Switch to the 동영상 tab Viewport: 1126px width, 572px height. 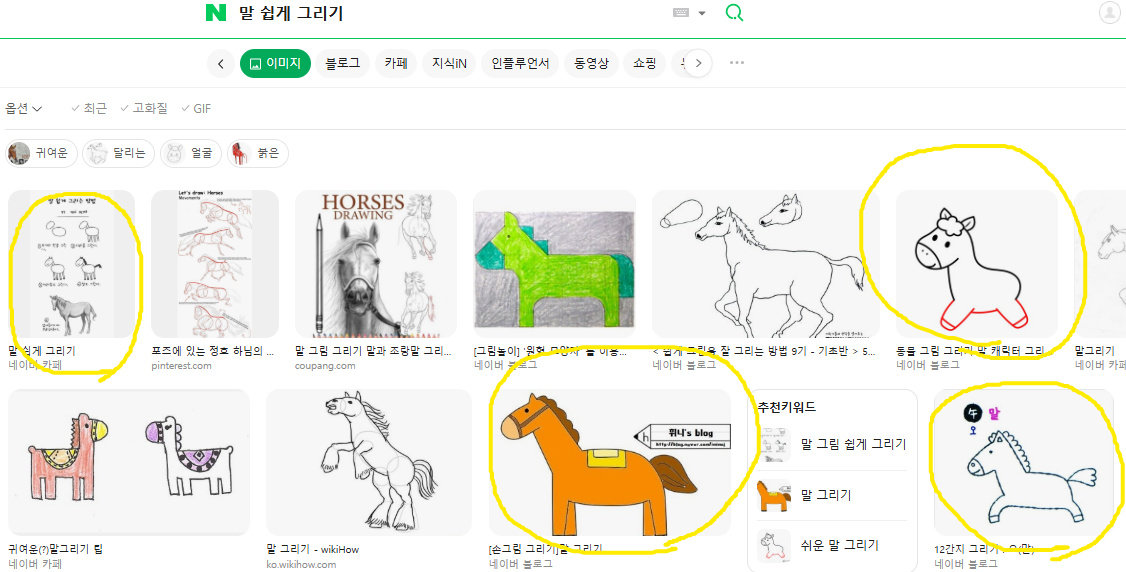pyautogui.click(x=592, y=63)
